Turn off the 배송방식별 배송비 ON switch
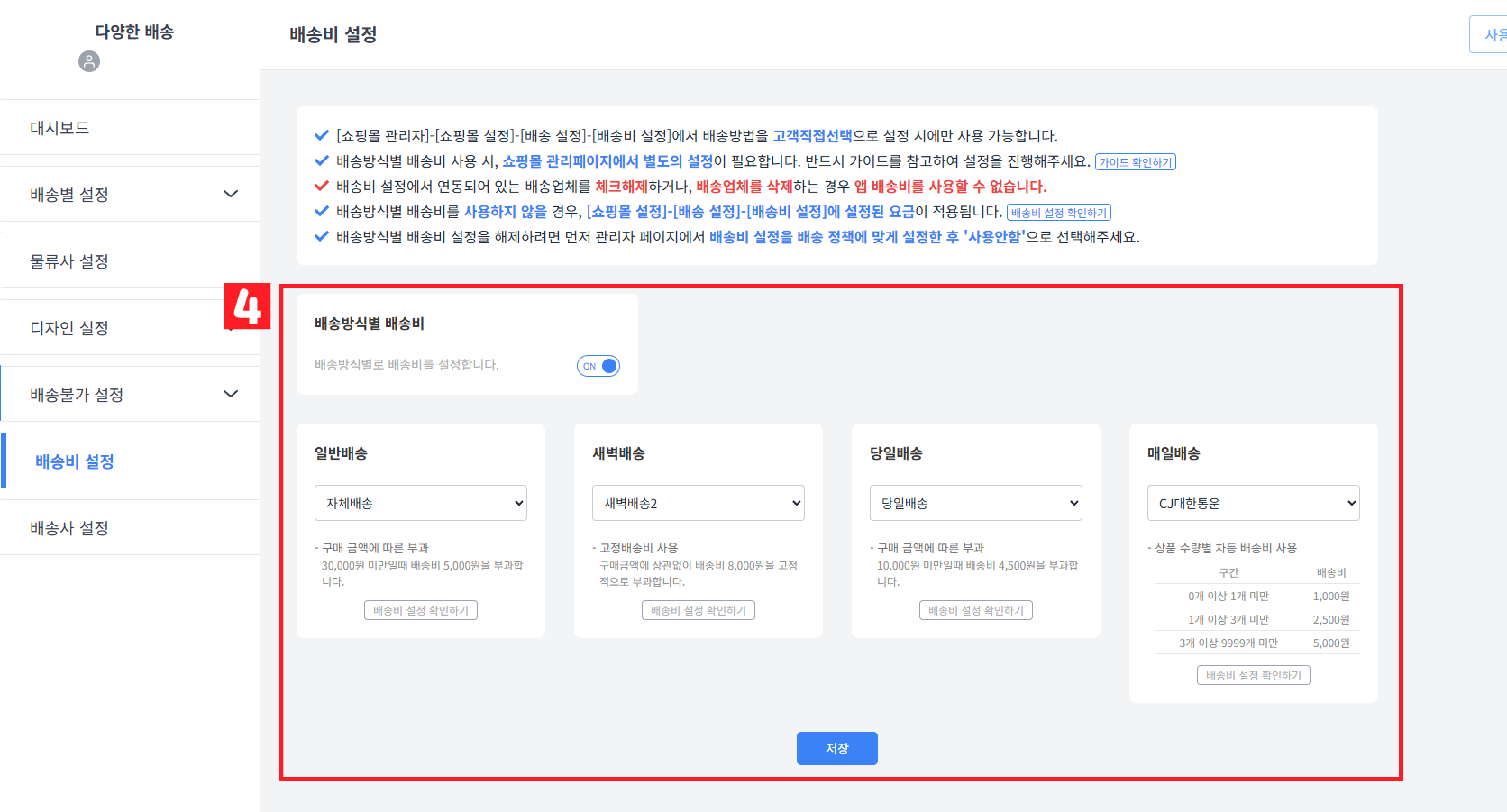 [598, 365]
